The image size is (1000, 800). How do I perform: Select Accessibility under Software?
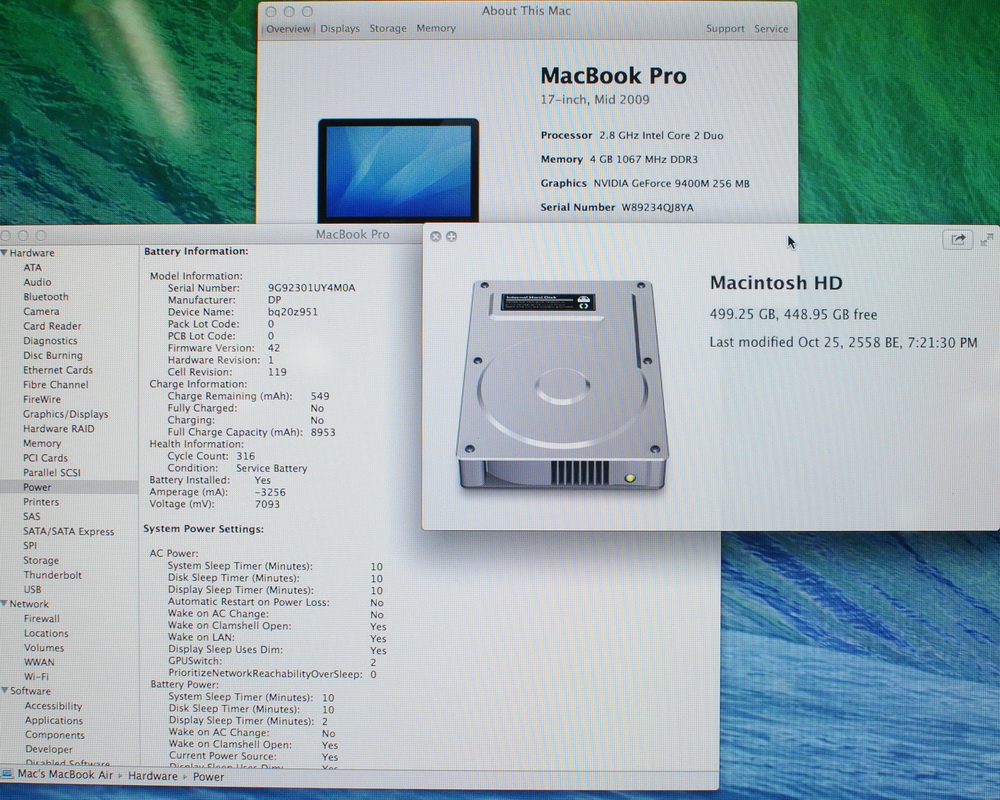coord(54,706)
